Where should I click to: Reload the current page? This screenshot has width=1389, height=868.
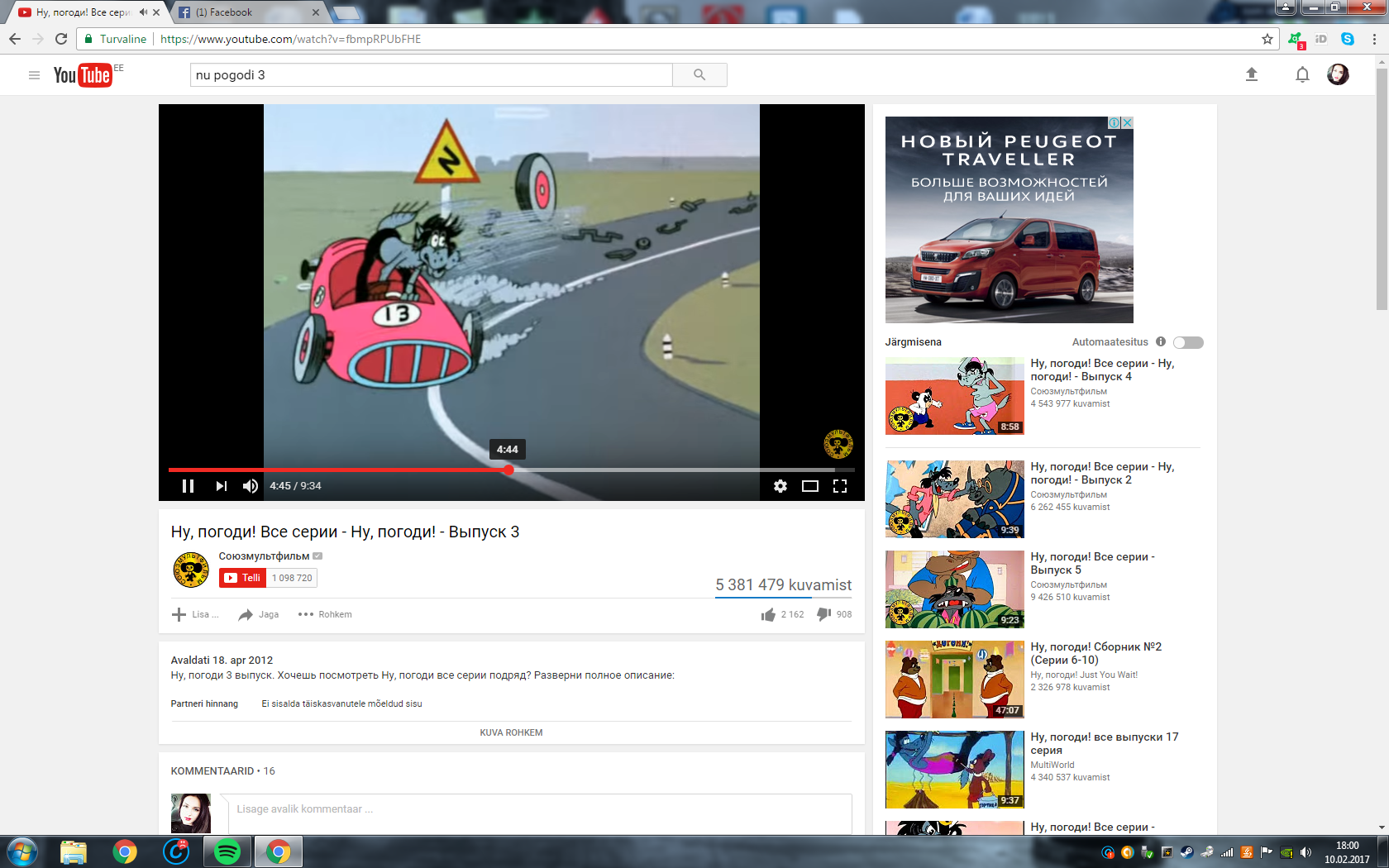61,39
